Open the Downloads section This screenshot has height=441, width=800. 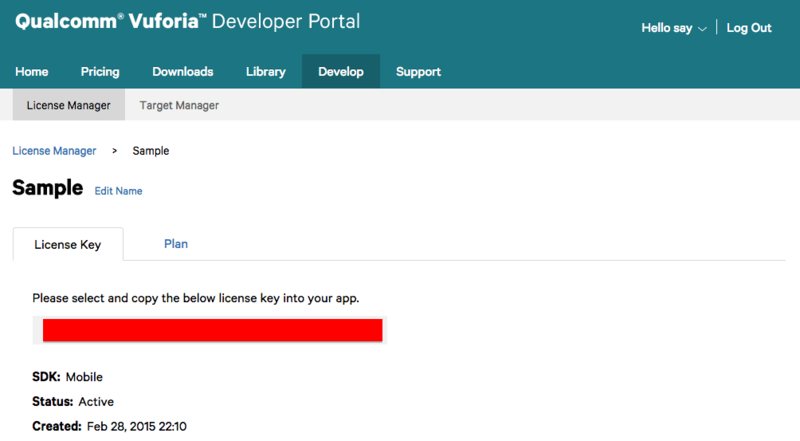pos(183,71)
